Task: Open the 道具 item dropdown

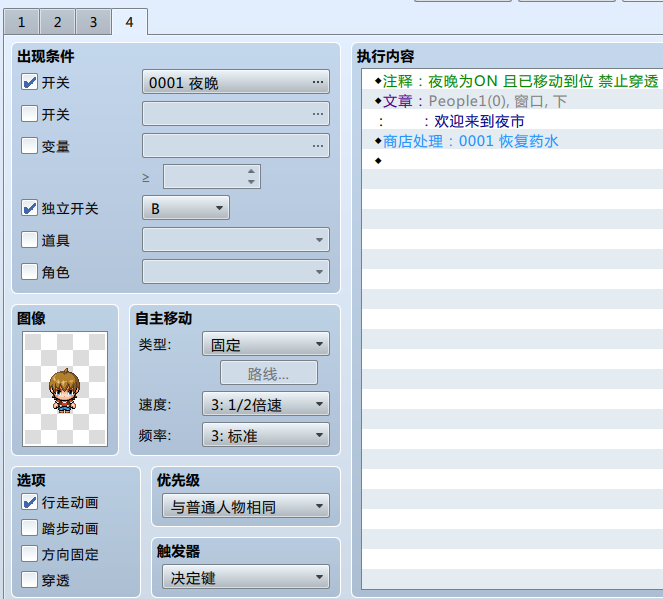Action: point(236,240)
